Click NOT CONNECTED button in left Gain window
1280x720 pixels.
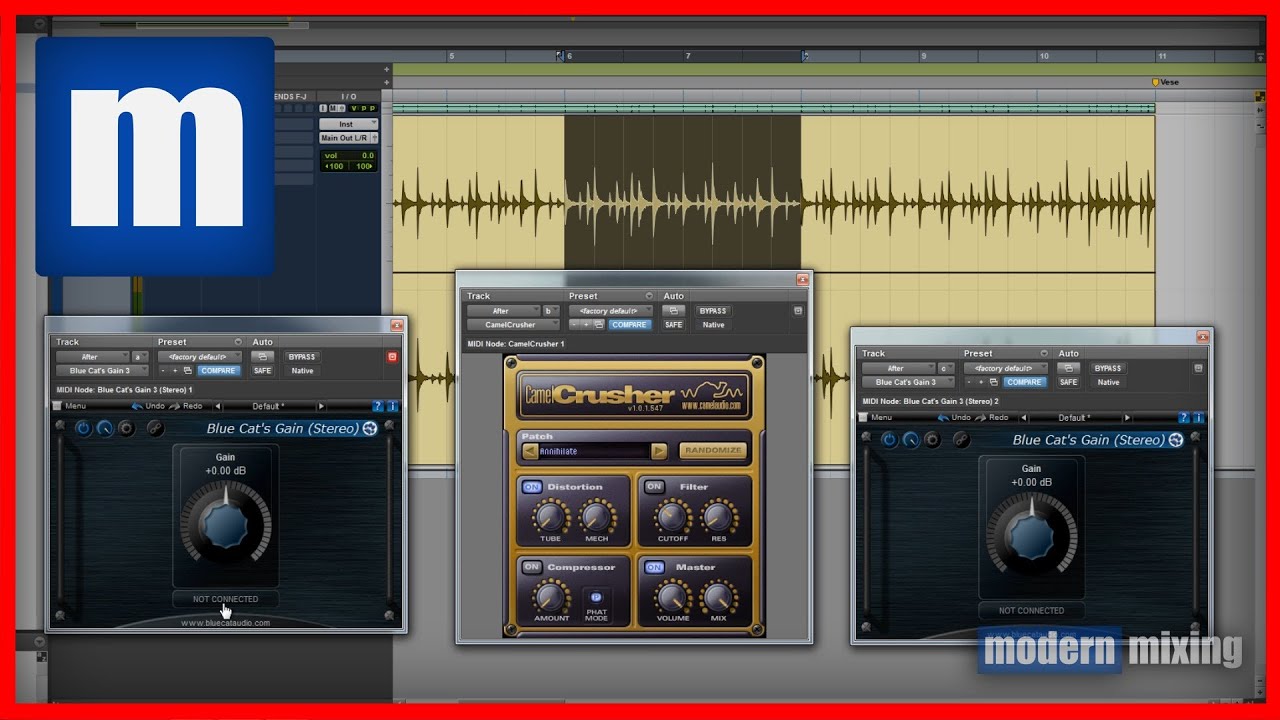coord(225,599)
